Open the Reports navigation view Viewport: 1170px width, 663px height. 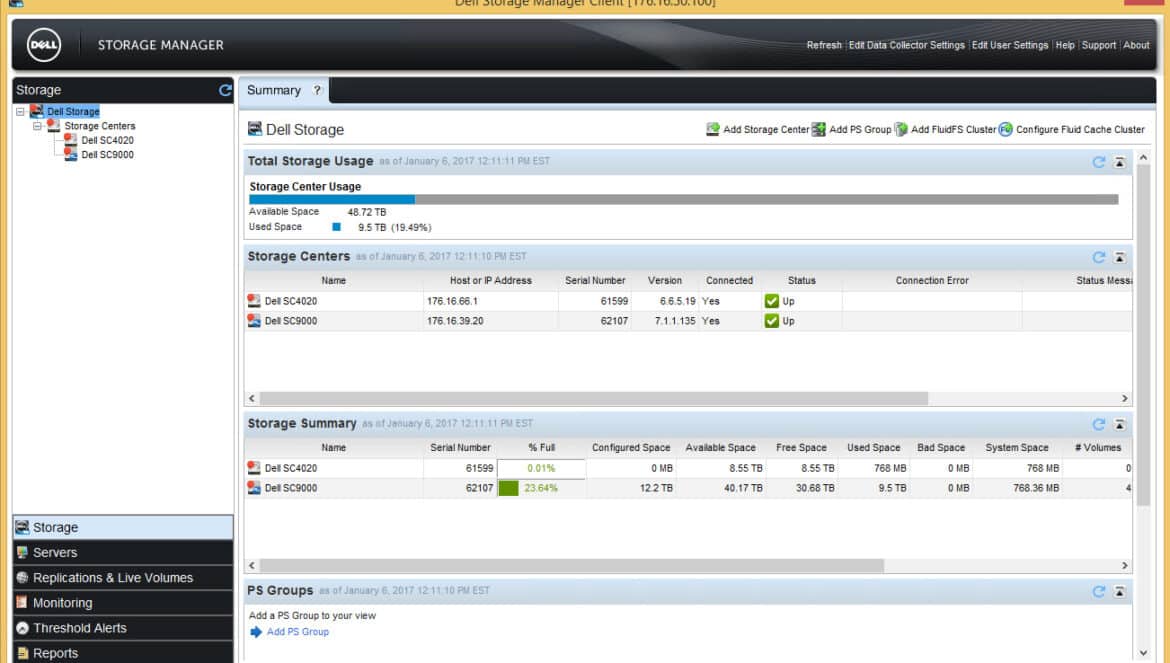coord(123,653)
